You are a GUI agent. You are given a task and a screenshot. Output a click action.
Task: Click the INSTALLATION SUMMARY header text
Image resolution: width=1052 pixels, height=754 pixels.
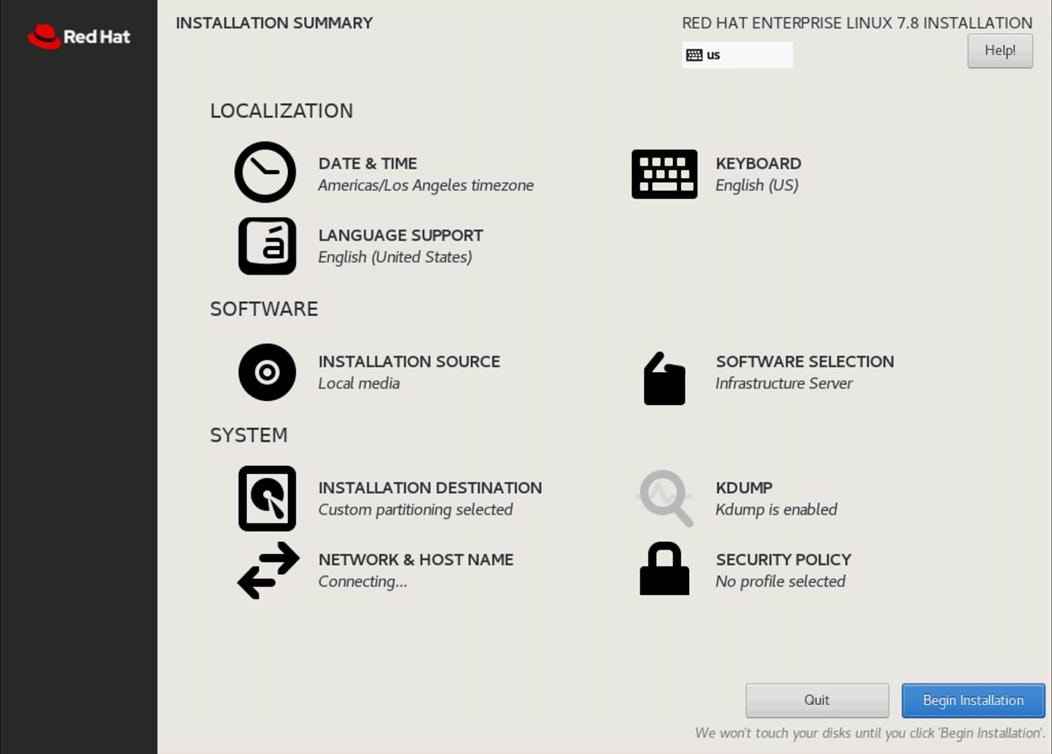[274, 22]
